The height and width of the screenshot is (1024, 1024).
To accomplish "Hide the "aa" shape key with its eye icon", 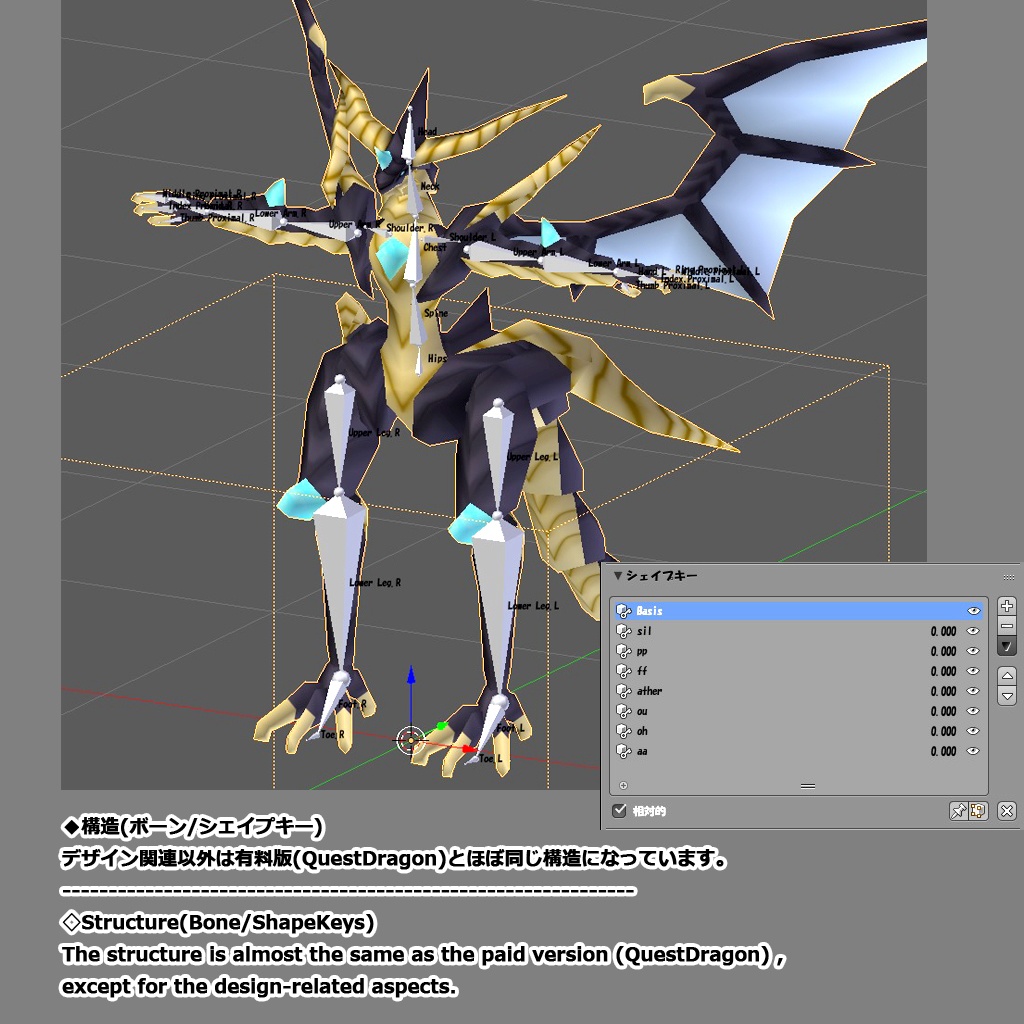I will 974,751.
